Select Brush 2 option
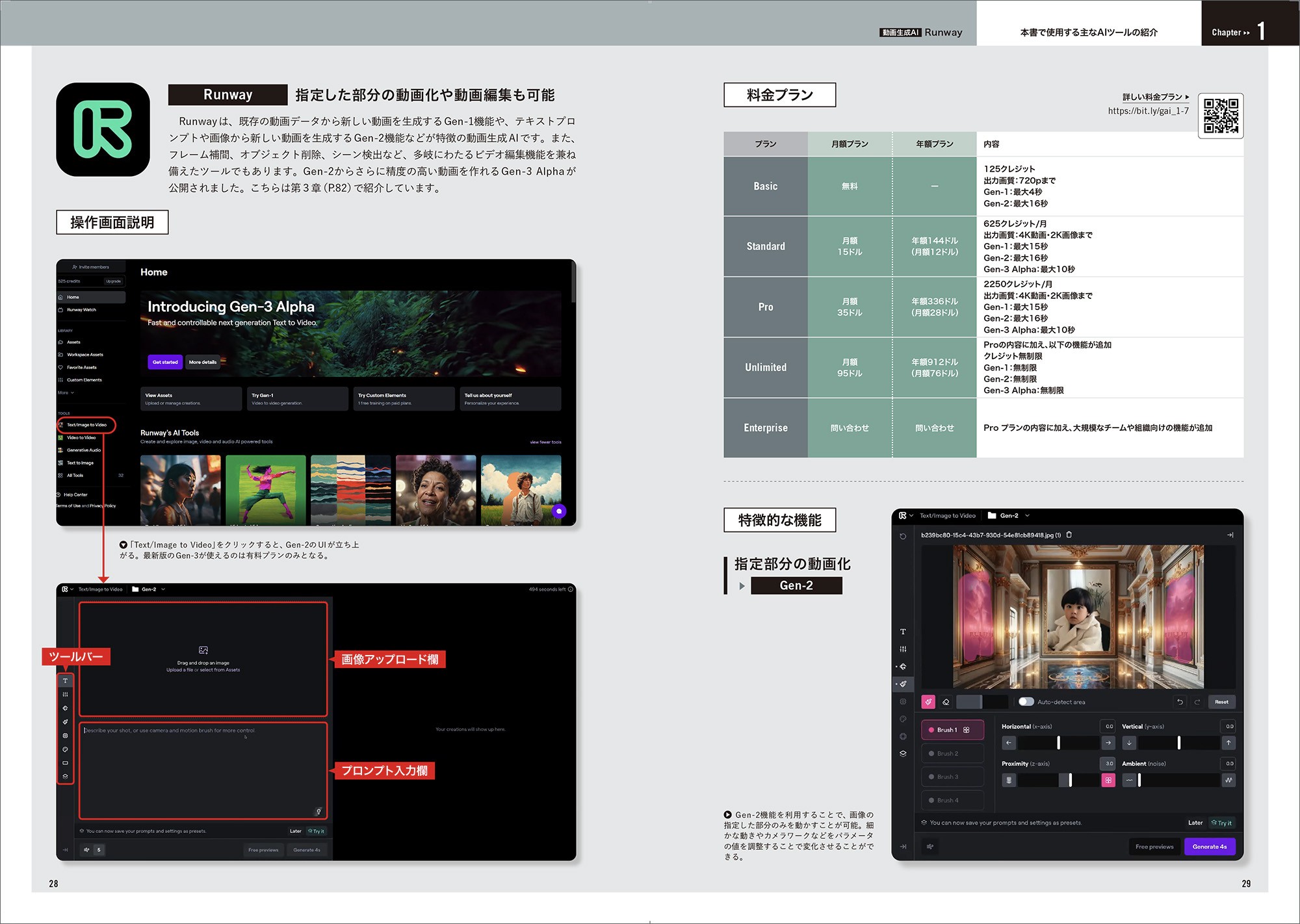The width and height of the screenshot is (1300, 924). (x=952, y=754)
